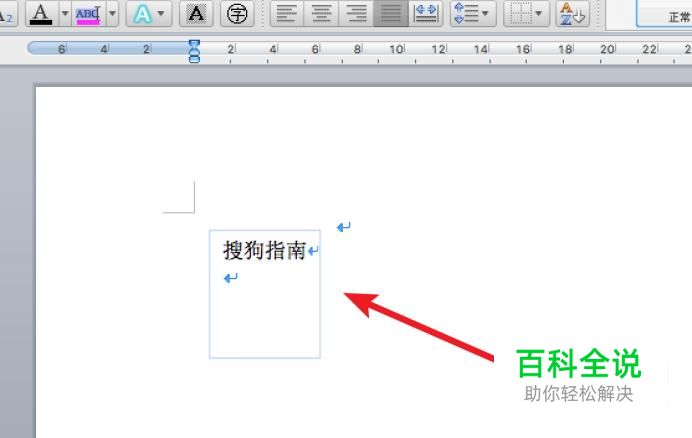This screenshot has height=438, width=692.
Task: Place cursor on empty second line in text box
Action: tap(231, 278)
